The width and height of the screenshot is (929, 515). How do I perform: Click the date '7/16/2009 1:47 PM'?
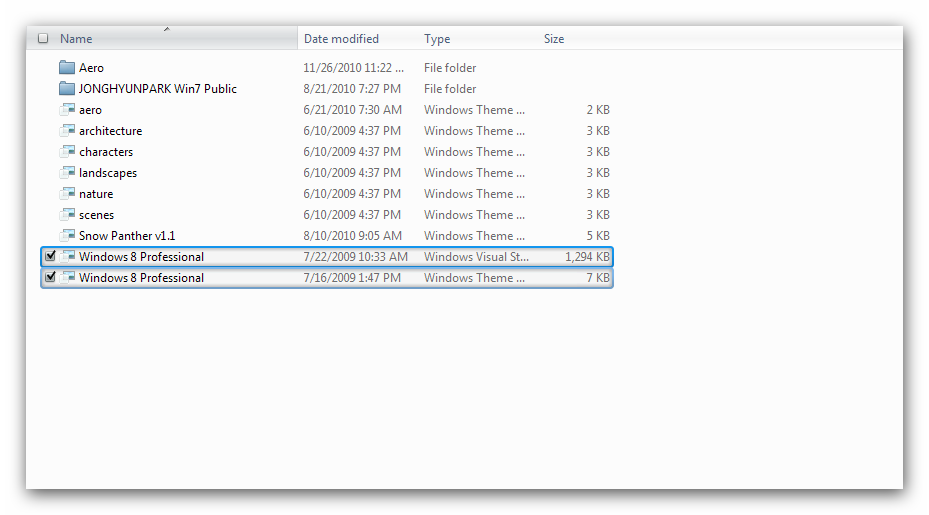[352, 278]
